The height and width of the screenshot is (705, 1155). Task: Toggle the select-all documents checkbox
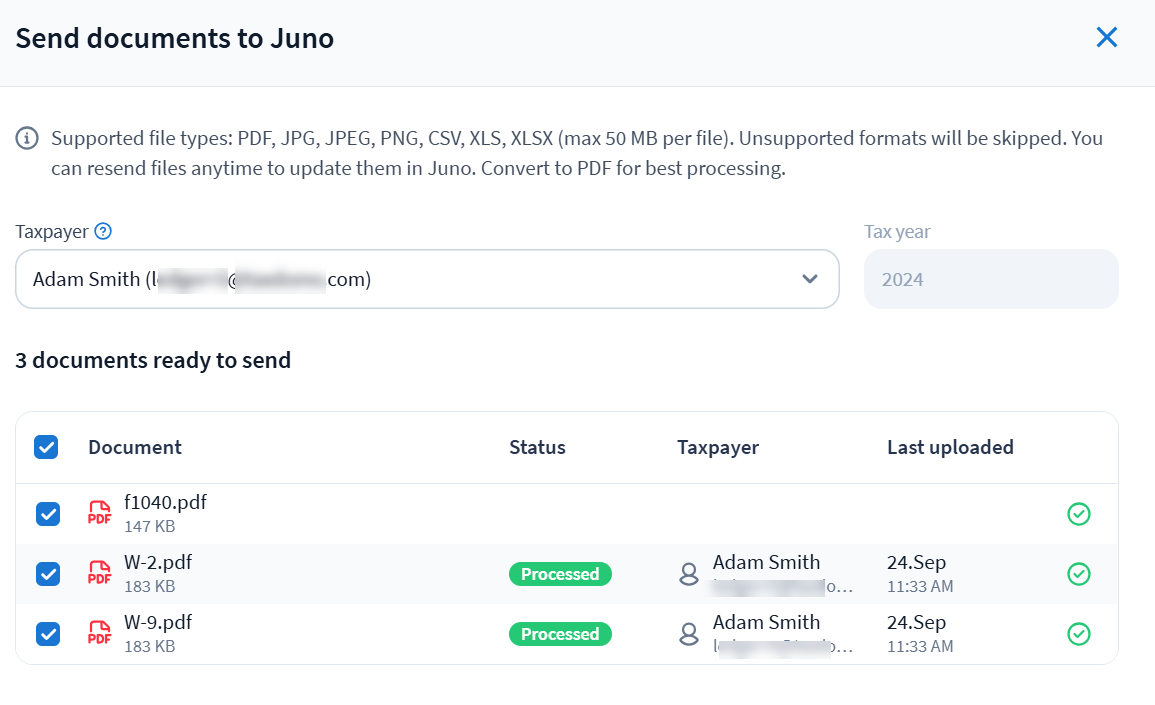[46, 447]
